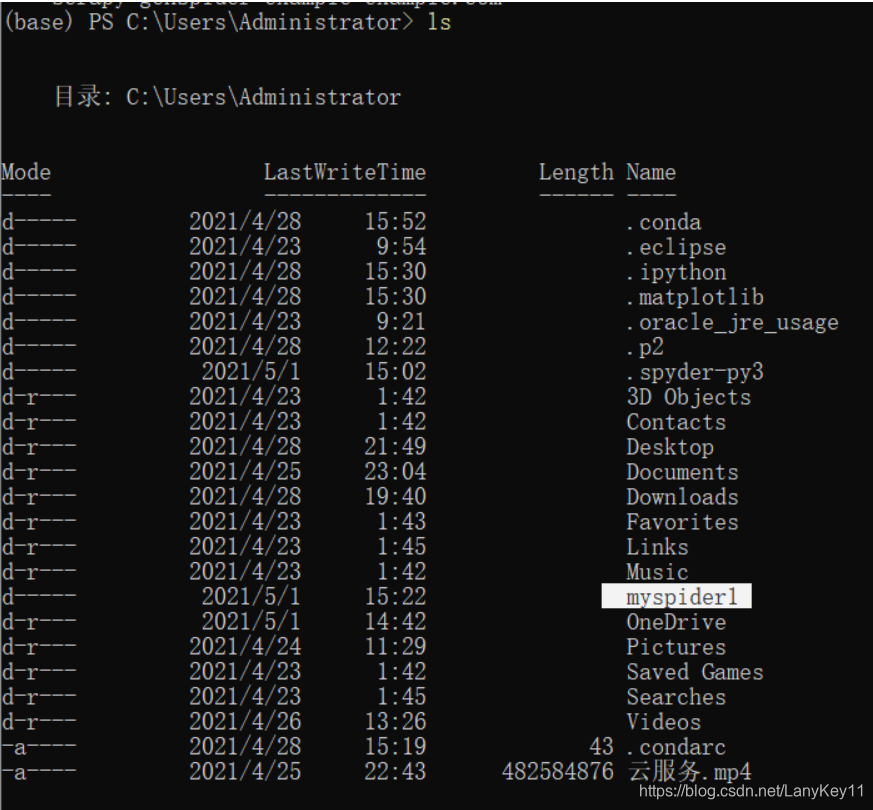Select the Documents folder name
The image size is (873, 810).
tap(683, 472)
